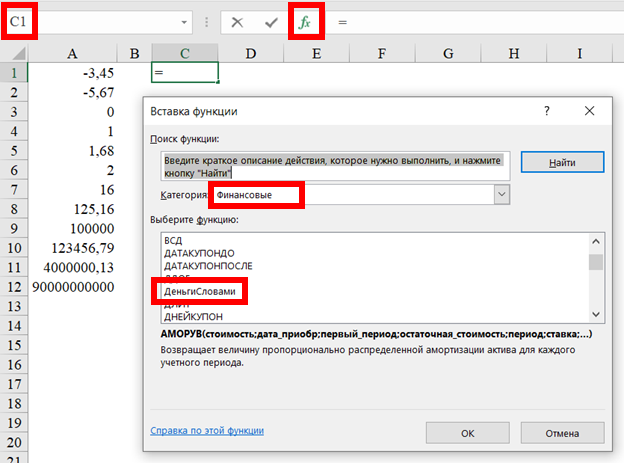Screen dimensions: 624x463
Task: Click the function list scroll down arrow
Action: tap(596, 315)
